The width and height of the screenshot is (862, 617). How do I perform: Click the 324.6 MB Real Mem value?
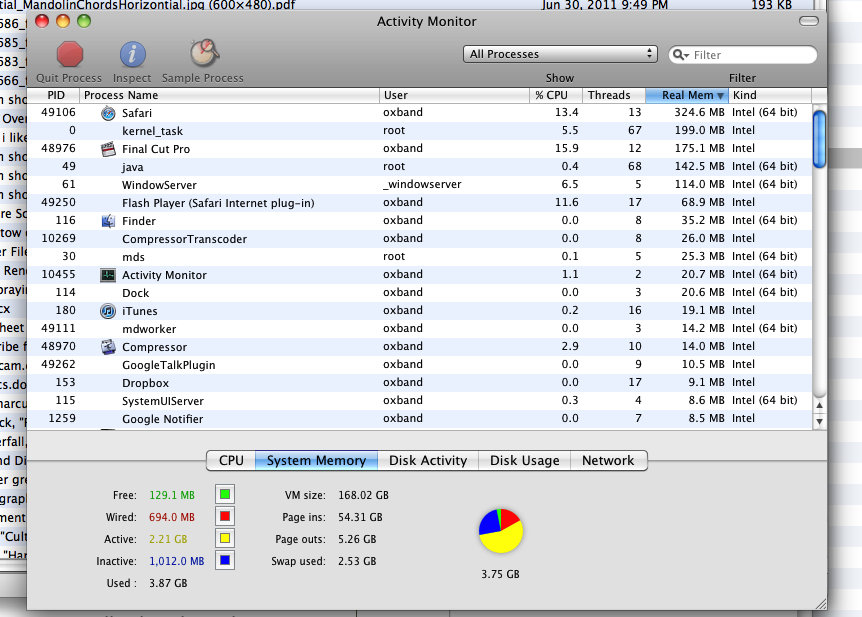tap(699, 112)
